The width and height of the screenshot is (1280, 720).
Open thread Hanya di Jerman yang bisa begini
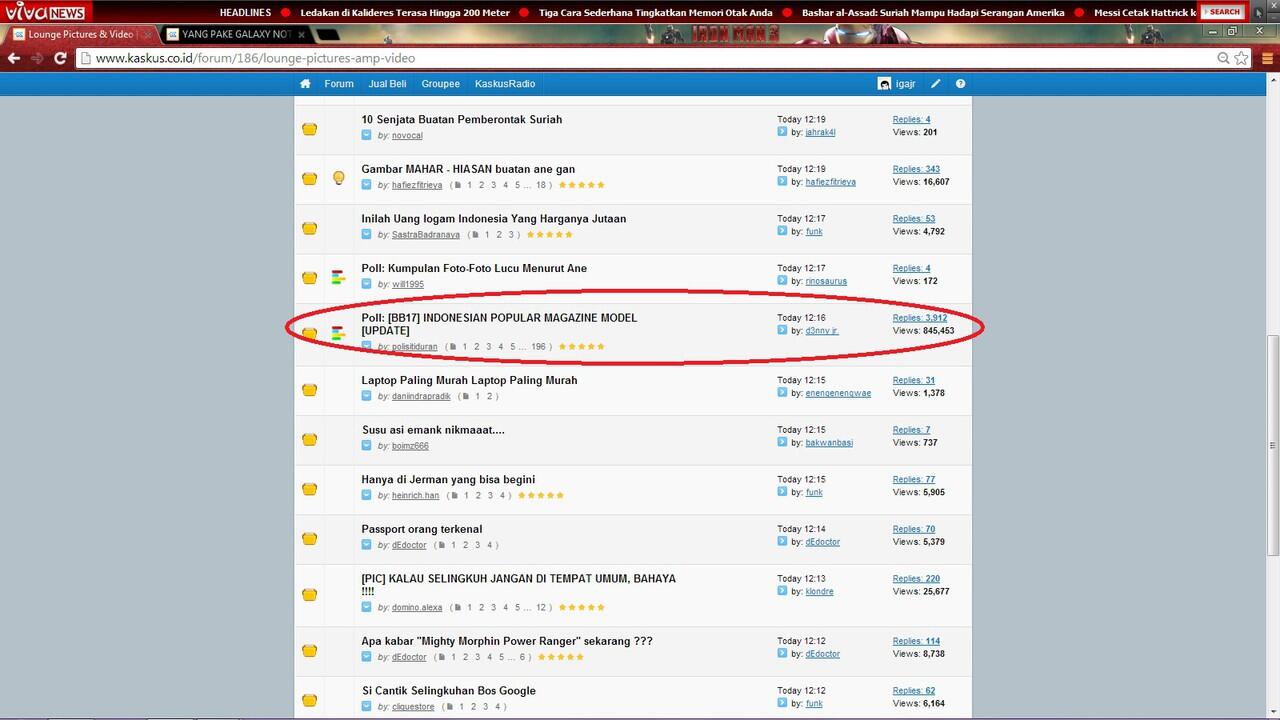(448, 479)
